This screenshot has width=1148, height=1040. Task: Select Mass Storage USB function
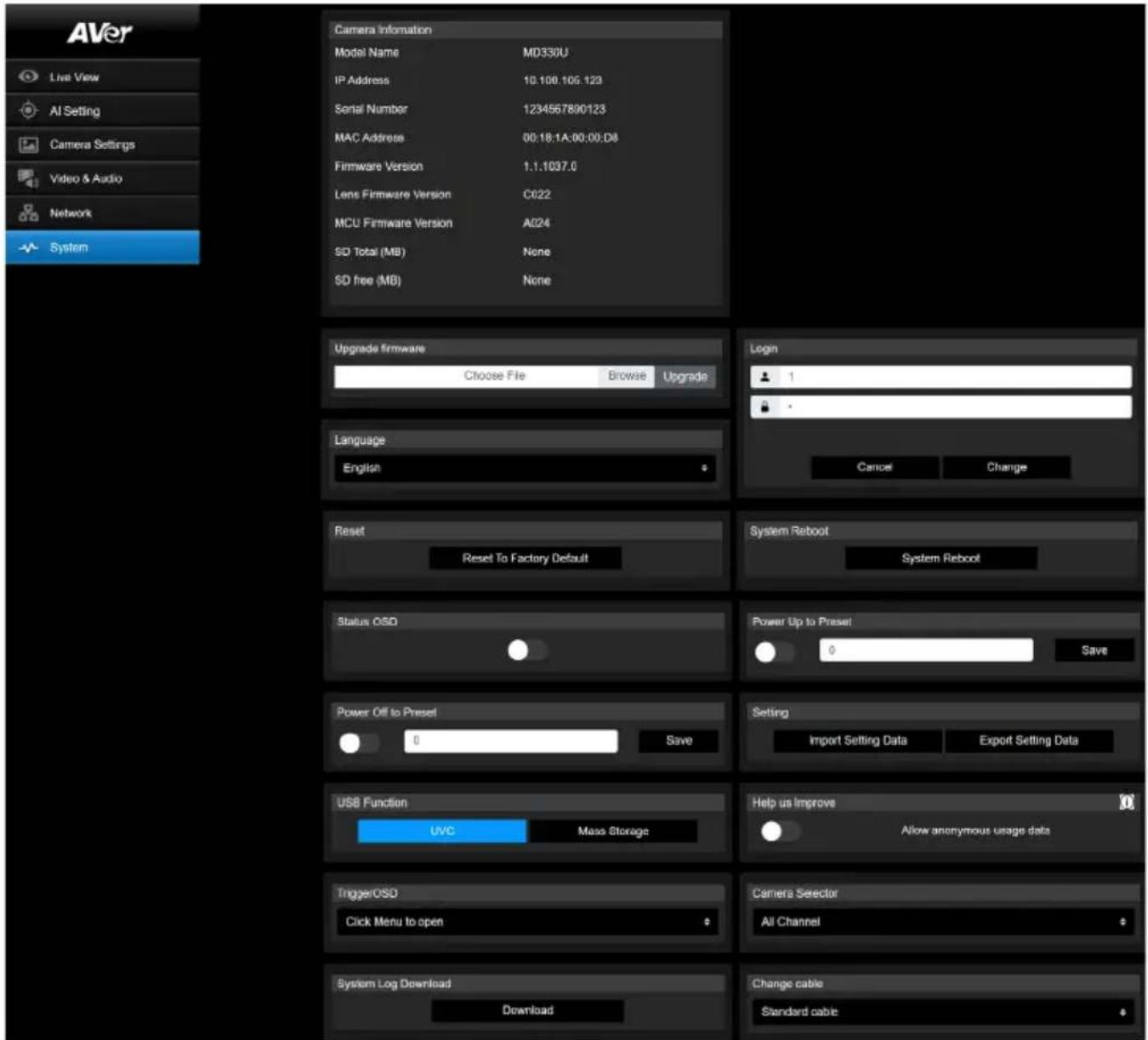(613, 831)
